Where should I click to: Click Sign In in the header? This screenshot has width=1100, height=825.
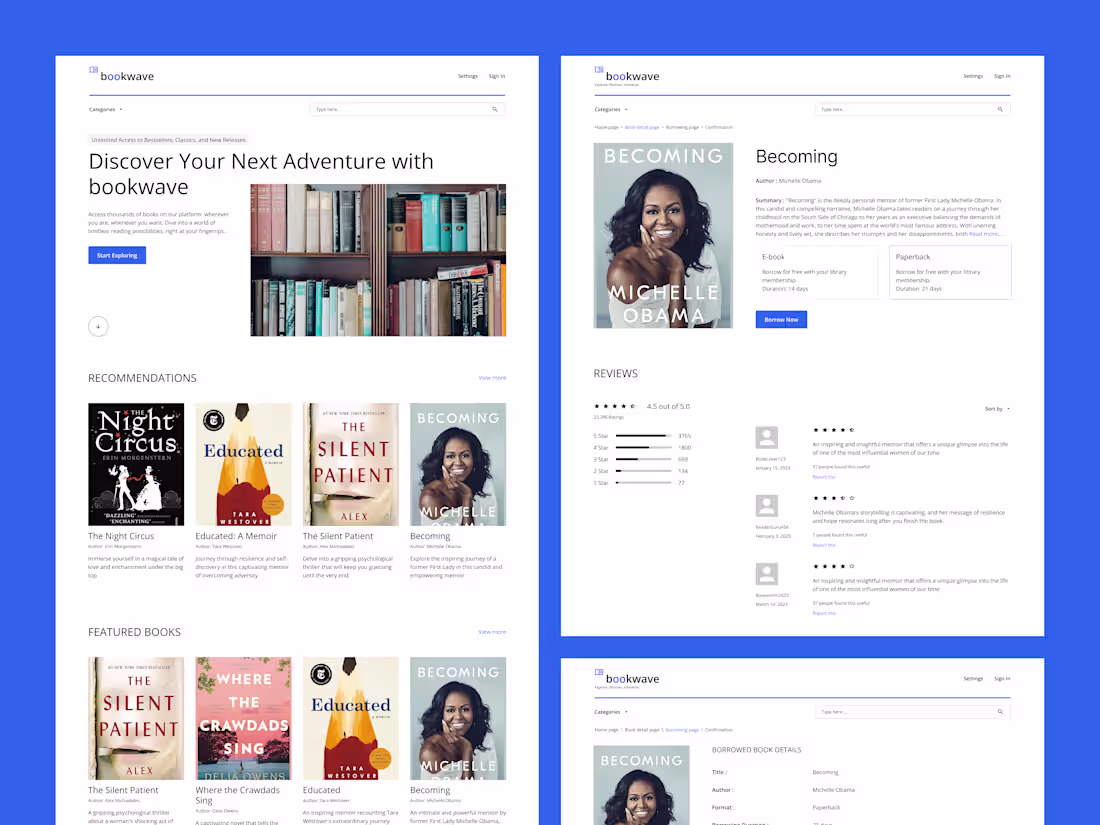(497, 76)
